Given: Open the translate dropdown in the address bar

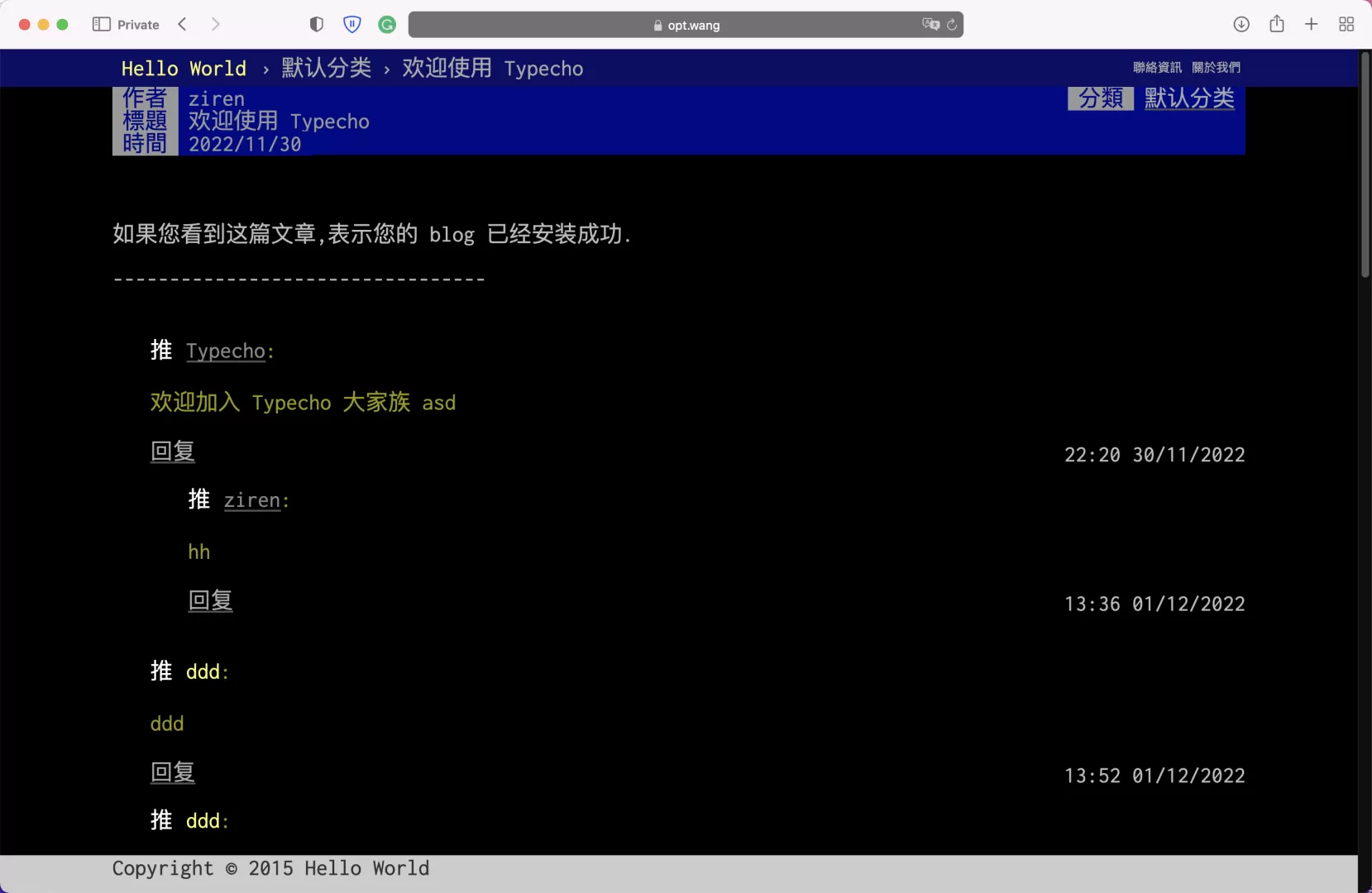Looking at the screenshot, I should [x=932, y=25].
